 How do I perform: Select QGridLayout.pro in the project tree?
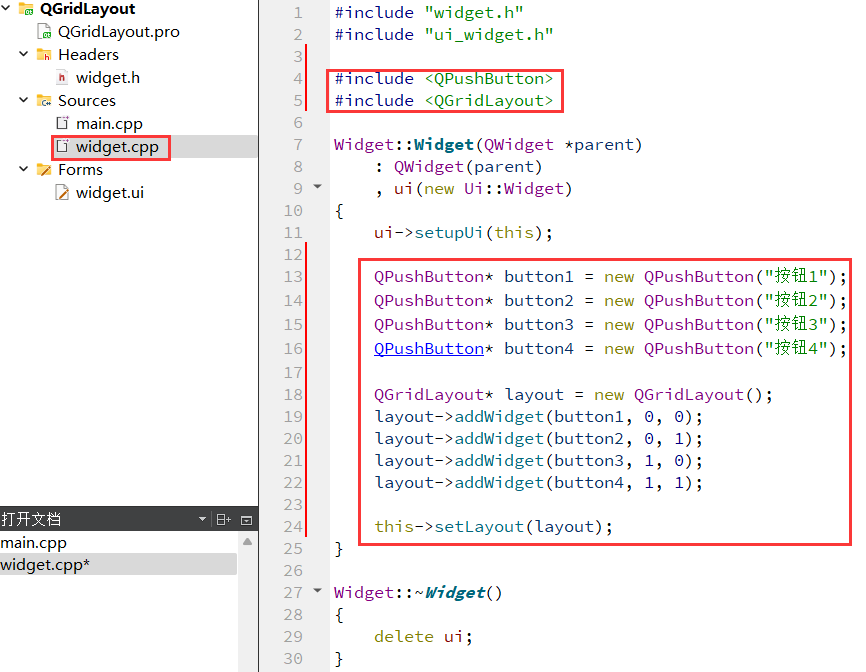(x=119, y=31)
